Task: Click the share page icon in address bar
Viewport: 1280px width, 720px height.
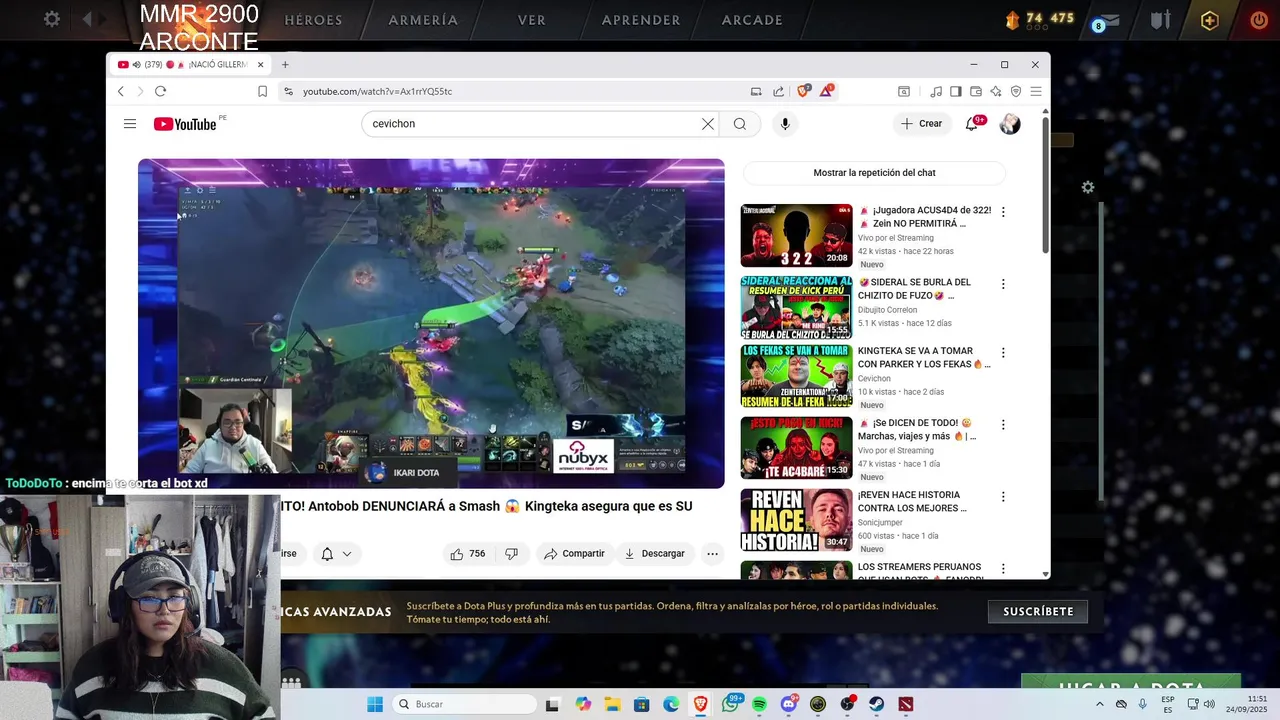Action: click(x=779, y=91)
